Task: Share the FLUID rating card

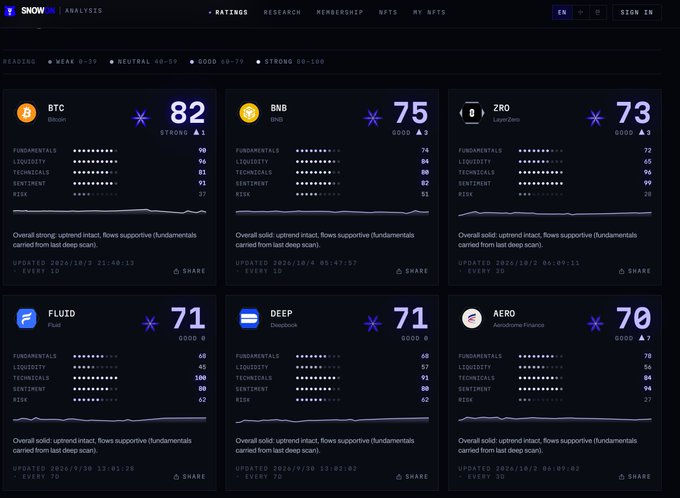Action: tap(190, 477)
